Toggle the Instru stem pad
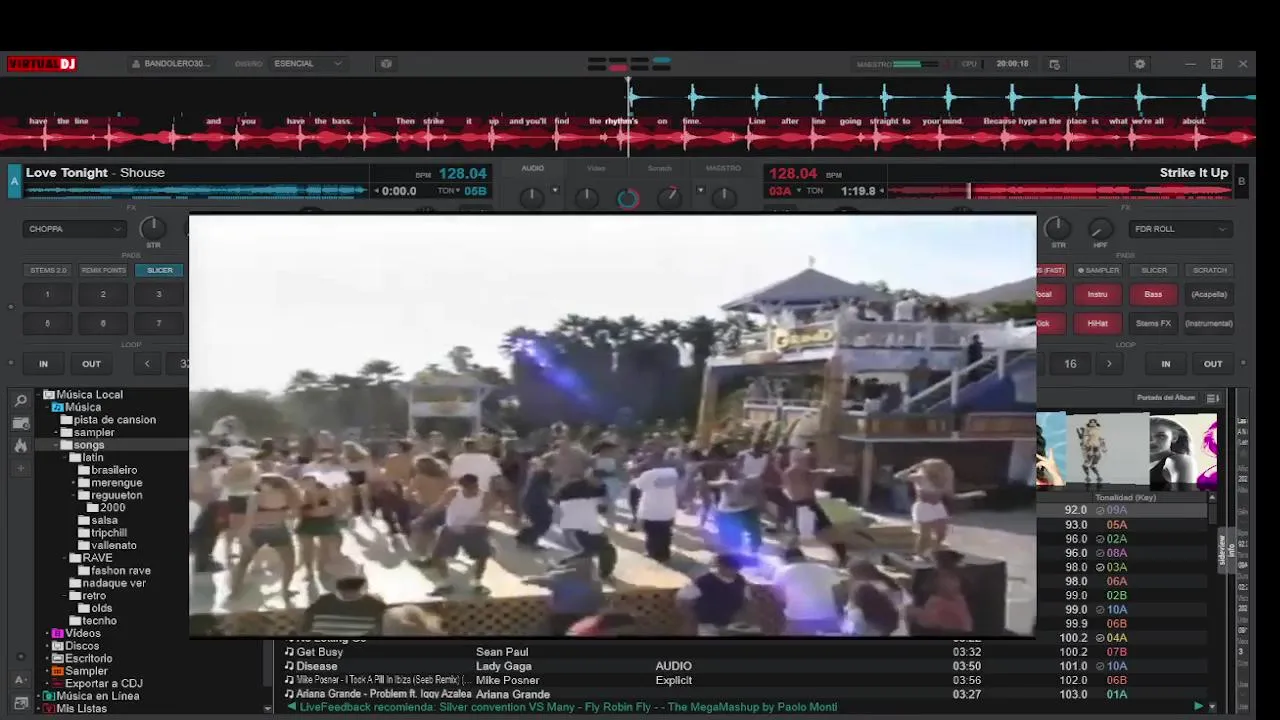1280x720 pixels. [x=1097, y=294]
